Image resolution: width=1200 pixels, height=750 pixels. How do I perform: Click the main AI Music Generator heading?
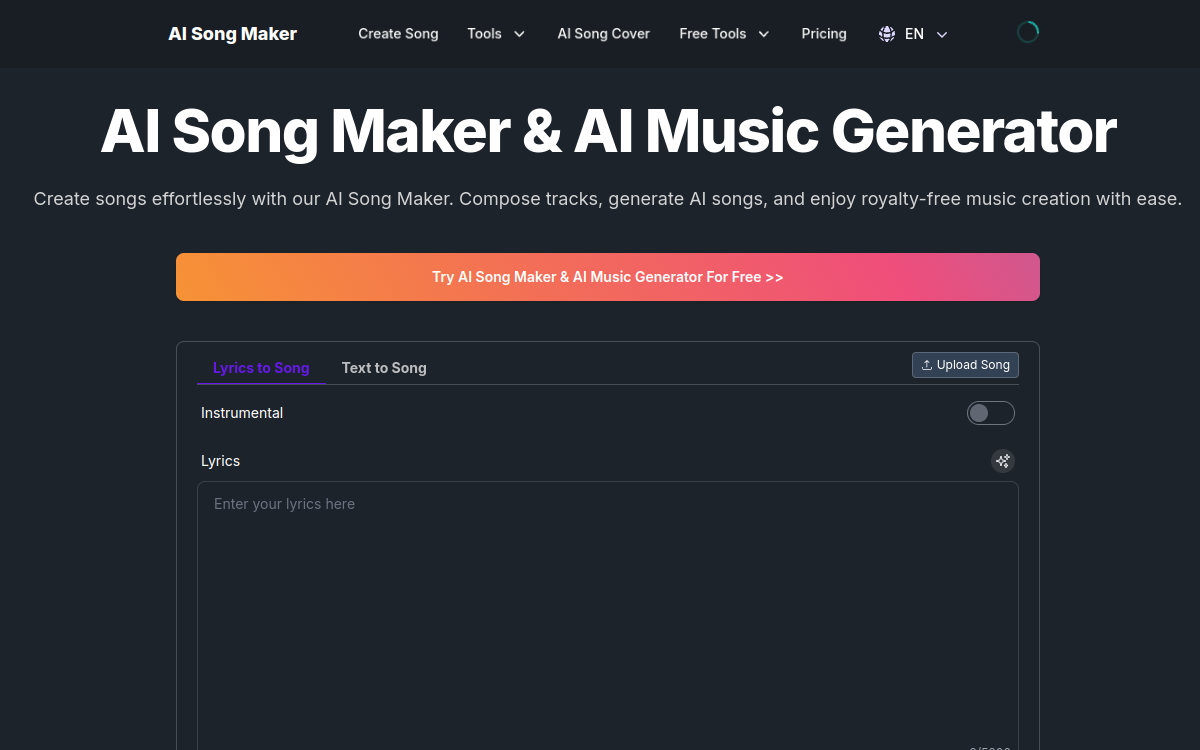tap(608, 131)
